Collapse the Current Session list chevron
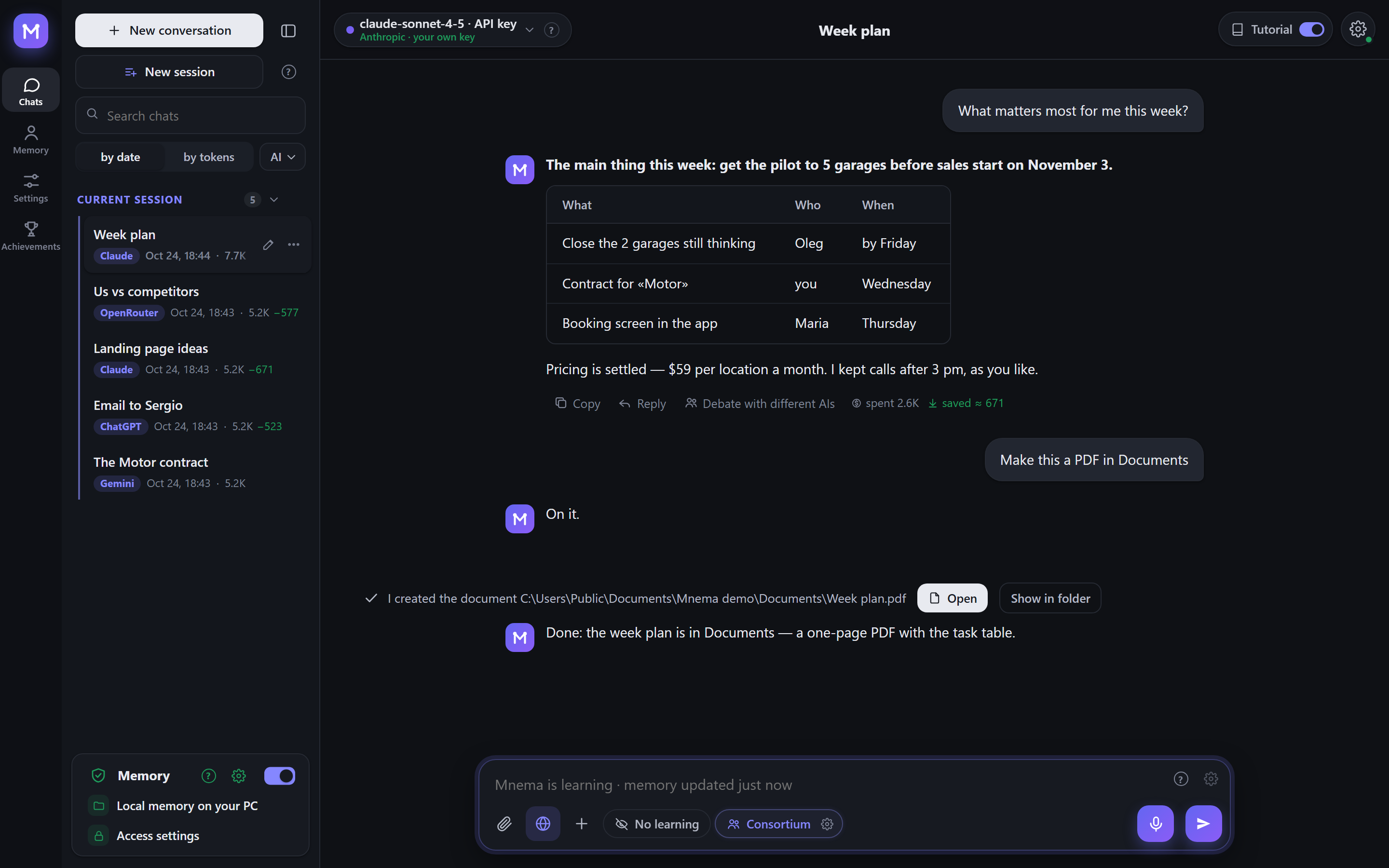Screen dimensions: 1389x868 pyautogui.click(x=274, y=199)
